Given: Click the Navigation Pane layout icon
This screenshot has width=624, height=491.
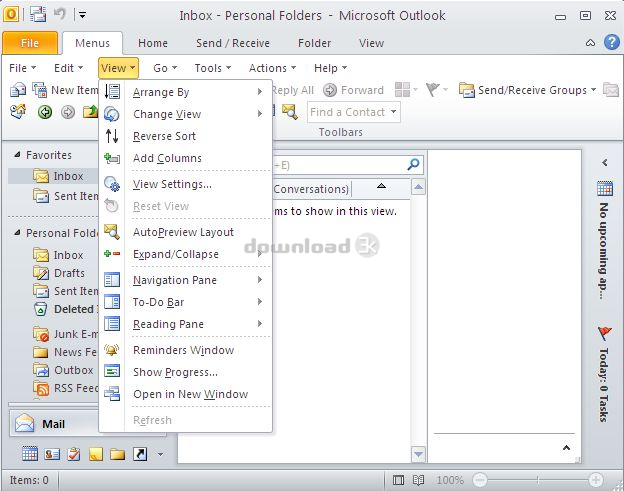Looking at the screenshot, I should click(112, 280).
